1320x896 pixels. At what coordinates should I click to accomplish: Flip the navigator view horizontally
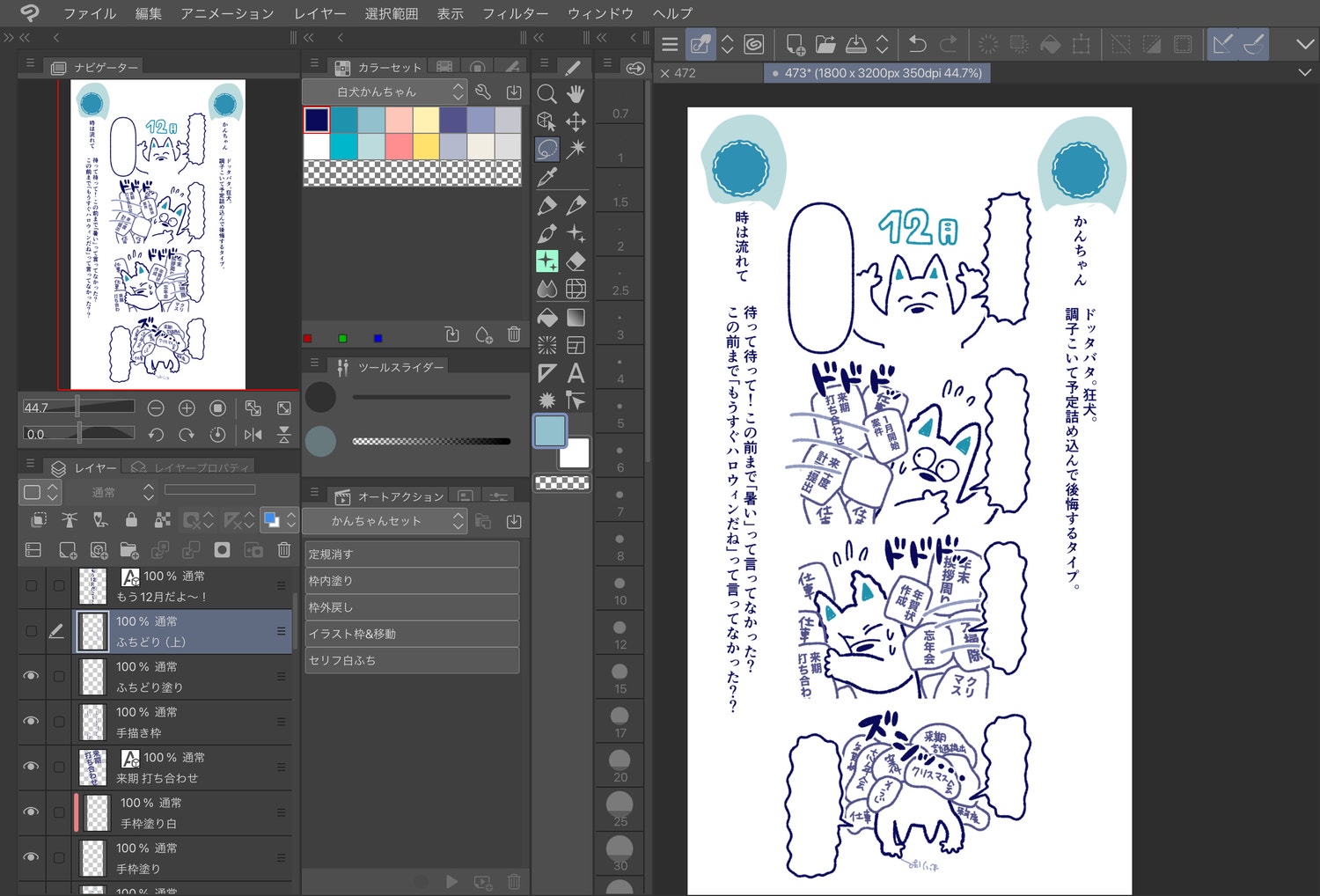point(253,434)
